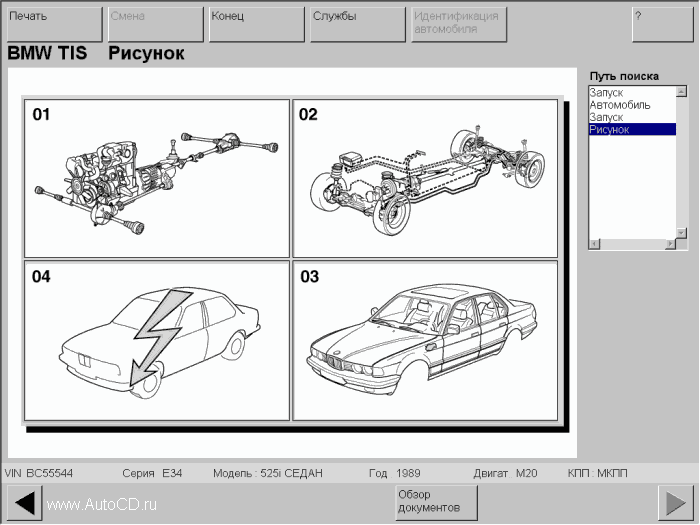Click the VIN BC55544 status field
The height and width of the screenshot is (525, 700).
coord(39,473)
